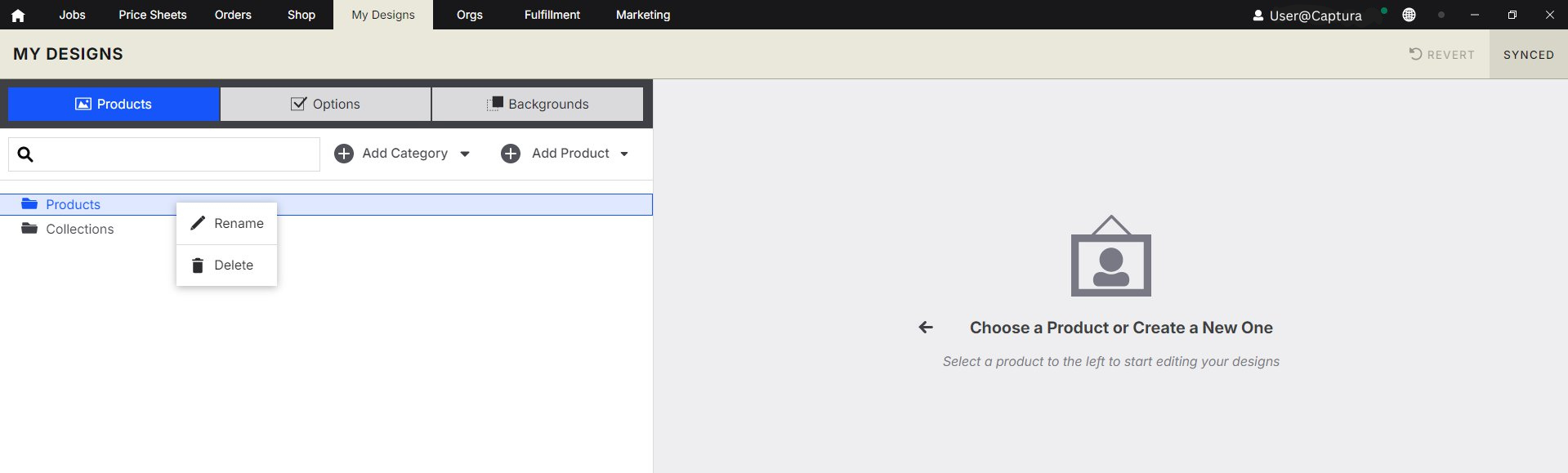Click the Products folder icon
Viewport: 1568px width, 473px height.
tap(29, 203)
